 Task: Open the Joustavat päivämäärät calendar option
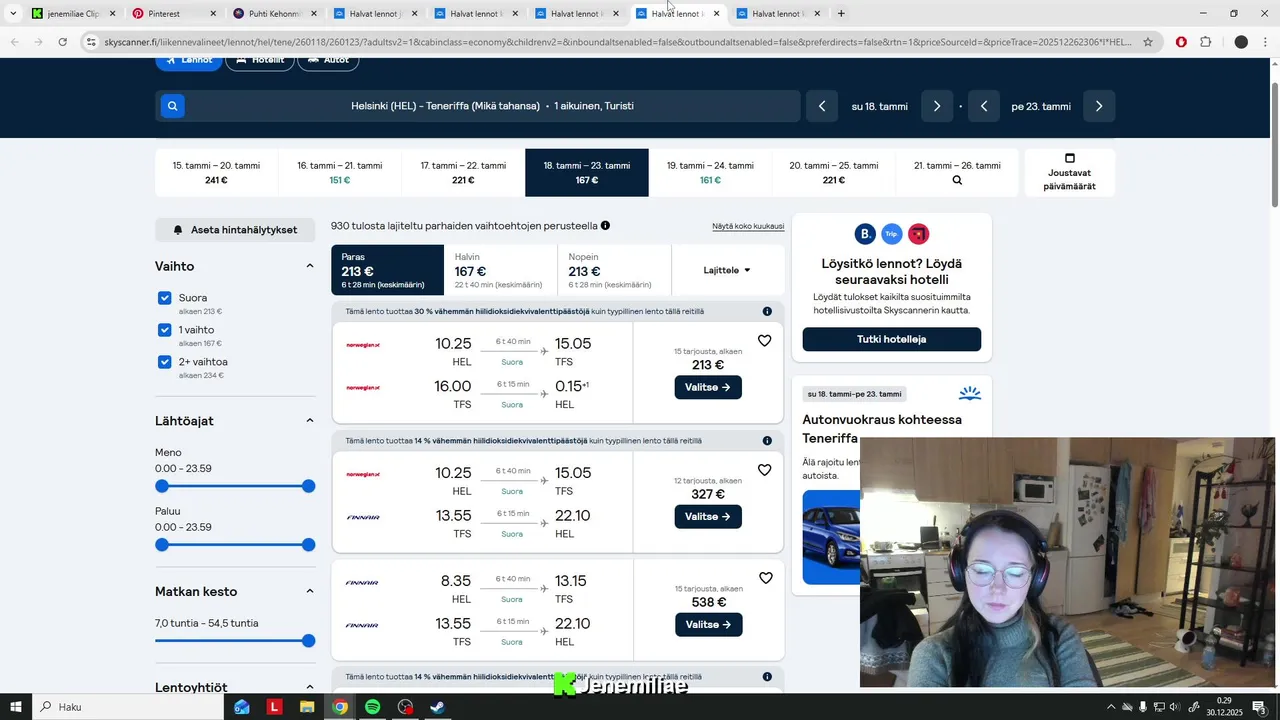[x=1069, y=172]
